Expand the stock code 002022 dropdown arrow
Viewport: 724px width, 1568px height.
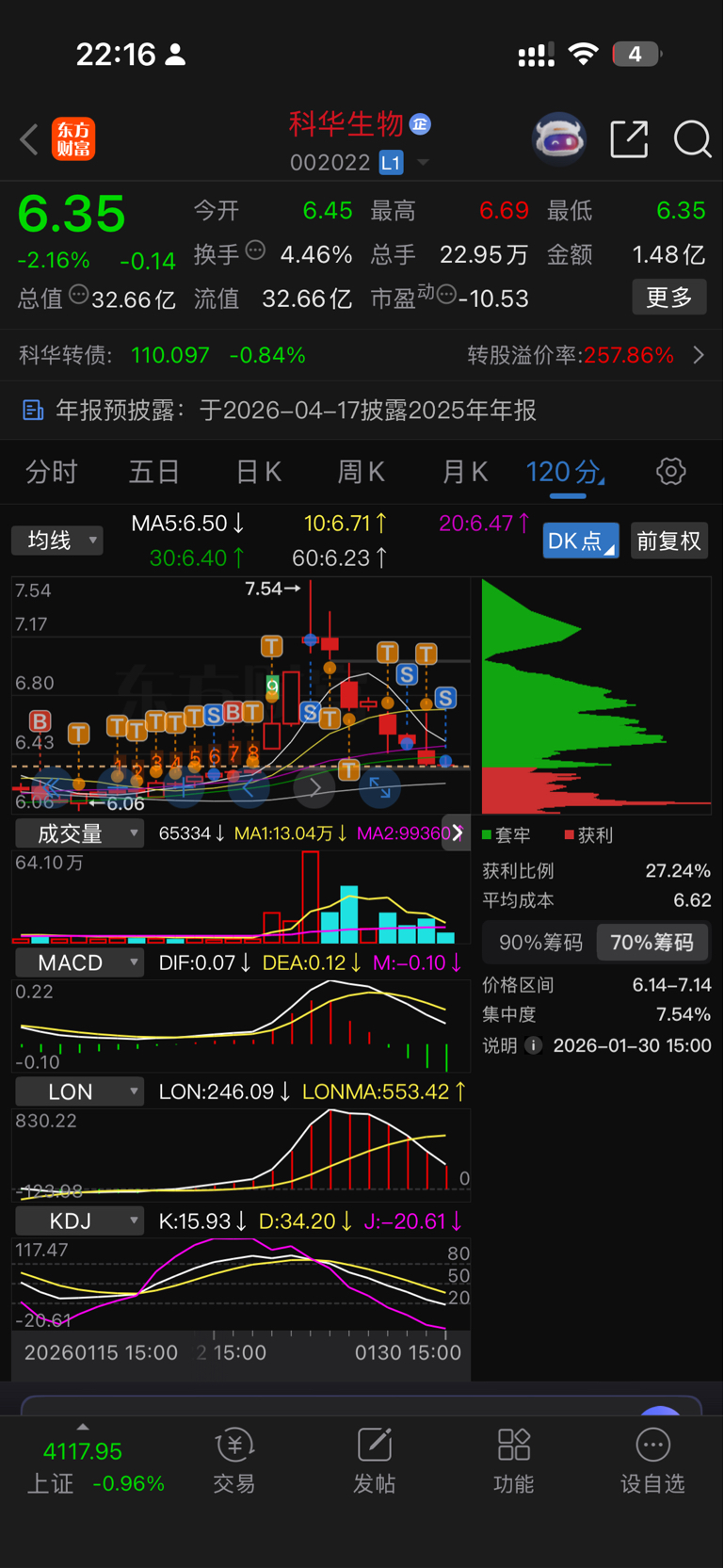coord(423,163)
